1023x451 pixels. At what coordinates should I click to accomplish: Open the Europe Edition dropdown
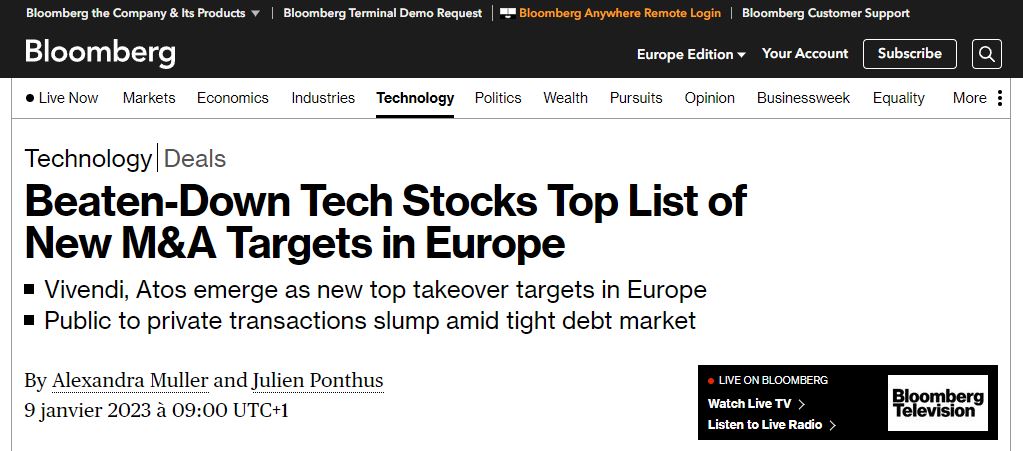(x=691, y=54)
